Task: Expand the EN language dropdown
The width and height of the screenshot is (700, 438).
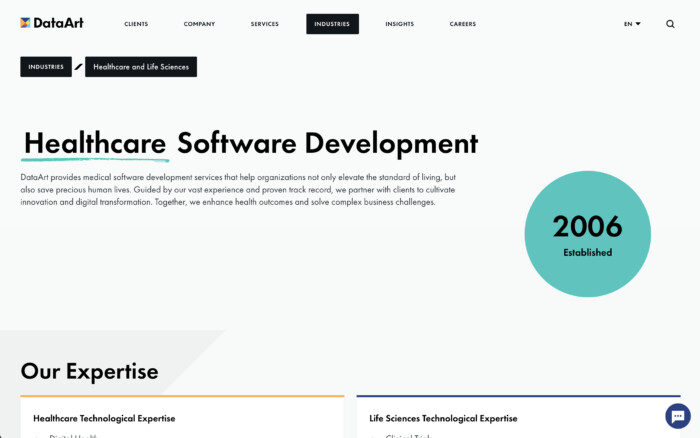Action: (x=632, y=24)
